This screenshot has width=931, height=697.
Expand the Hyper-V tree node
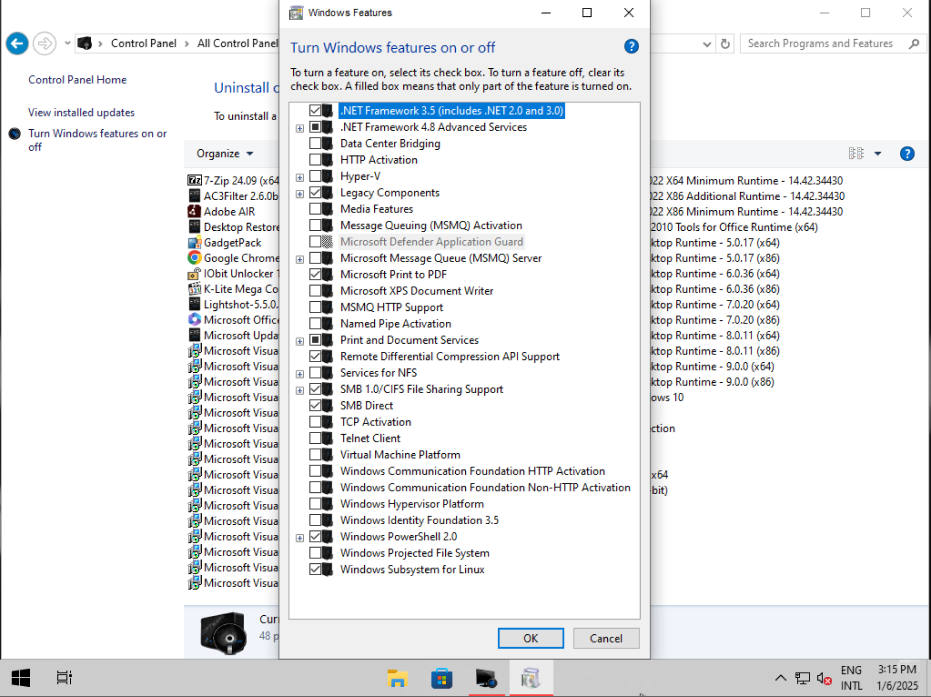tap(300, 178)
